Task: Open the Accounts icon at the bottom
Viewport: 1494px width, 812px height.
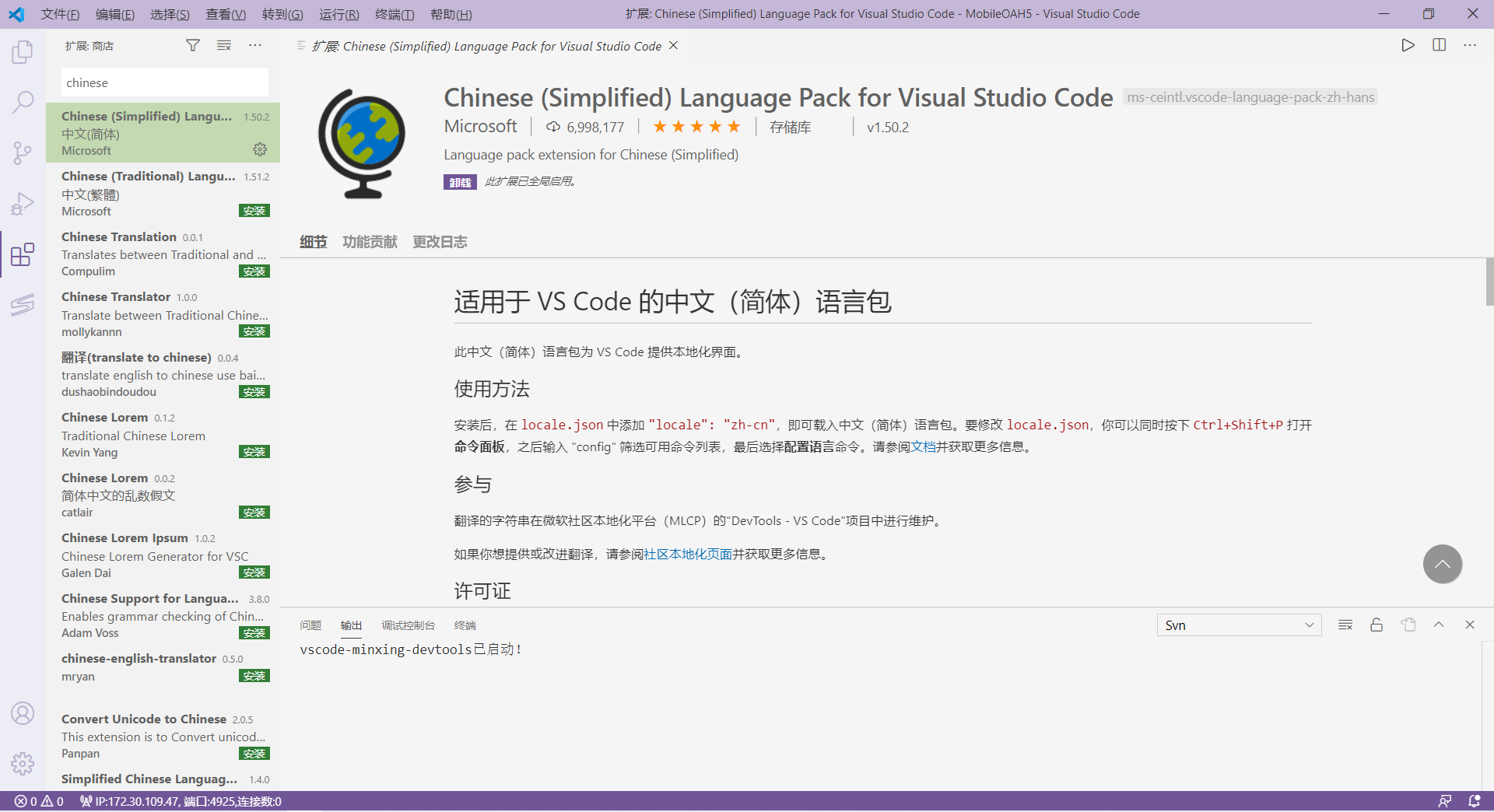Action: (23, 713)
